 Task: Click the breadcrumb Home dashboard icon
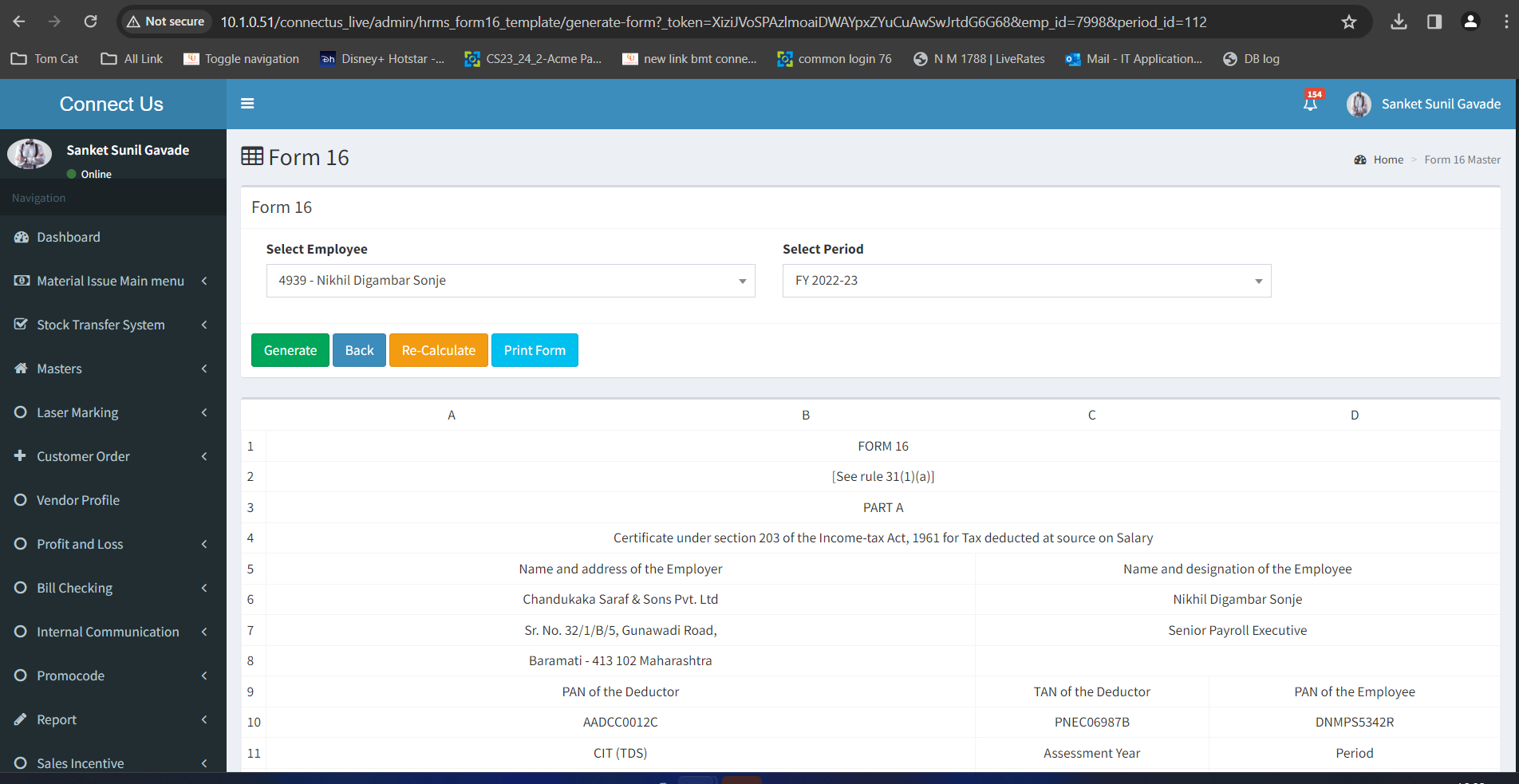[x=1360, y=160]
